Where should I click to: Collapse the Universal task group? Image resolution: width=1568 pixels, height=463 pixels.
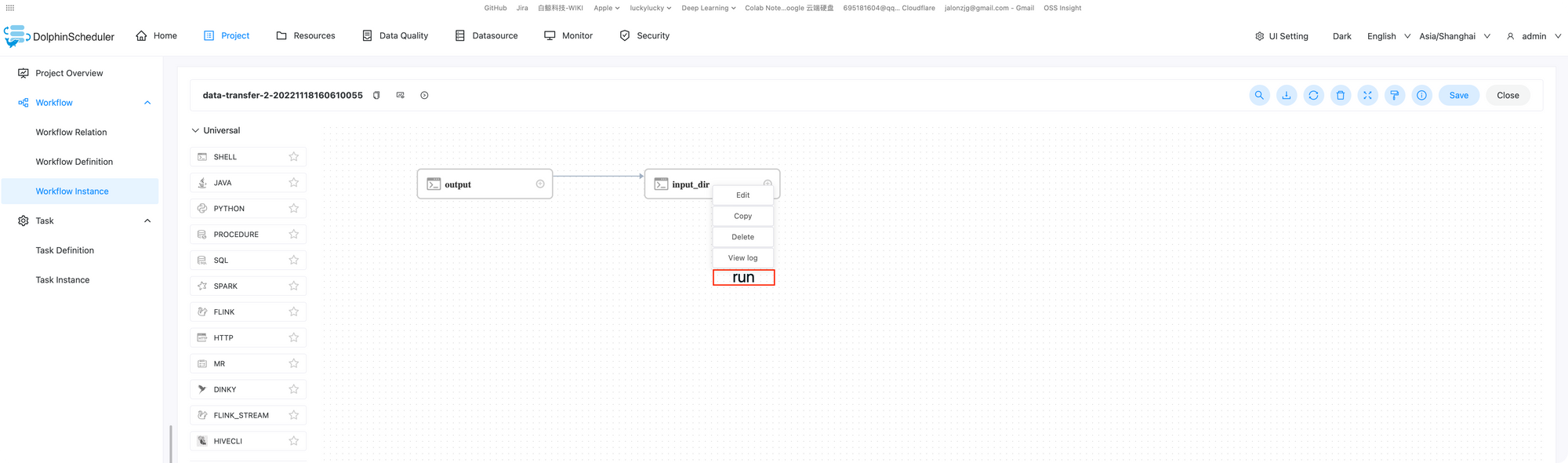click(195, 130)
